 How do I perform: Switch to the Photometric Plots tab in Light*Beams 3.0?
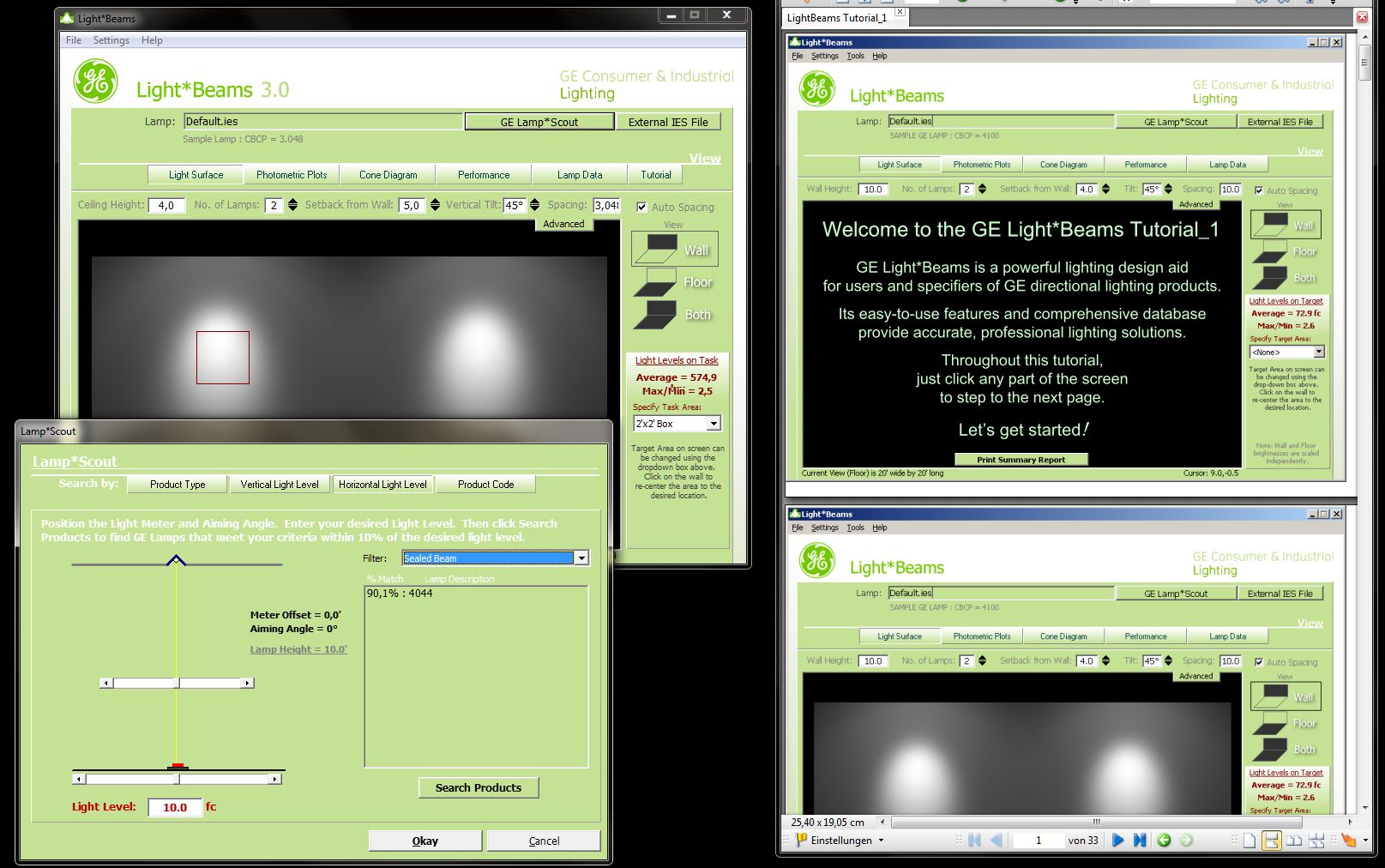click(x=292, y=175)
